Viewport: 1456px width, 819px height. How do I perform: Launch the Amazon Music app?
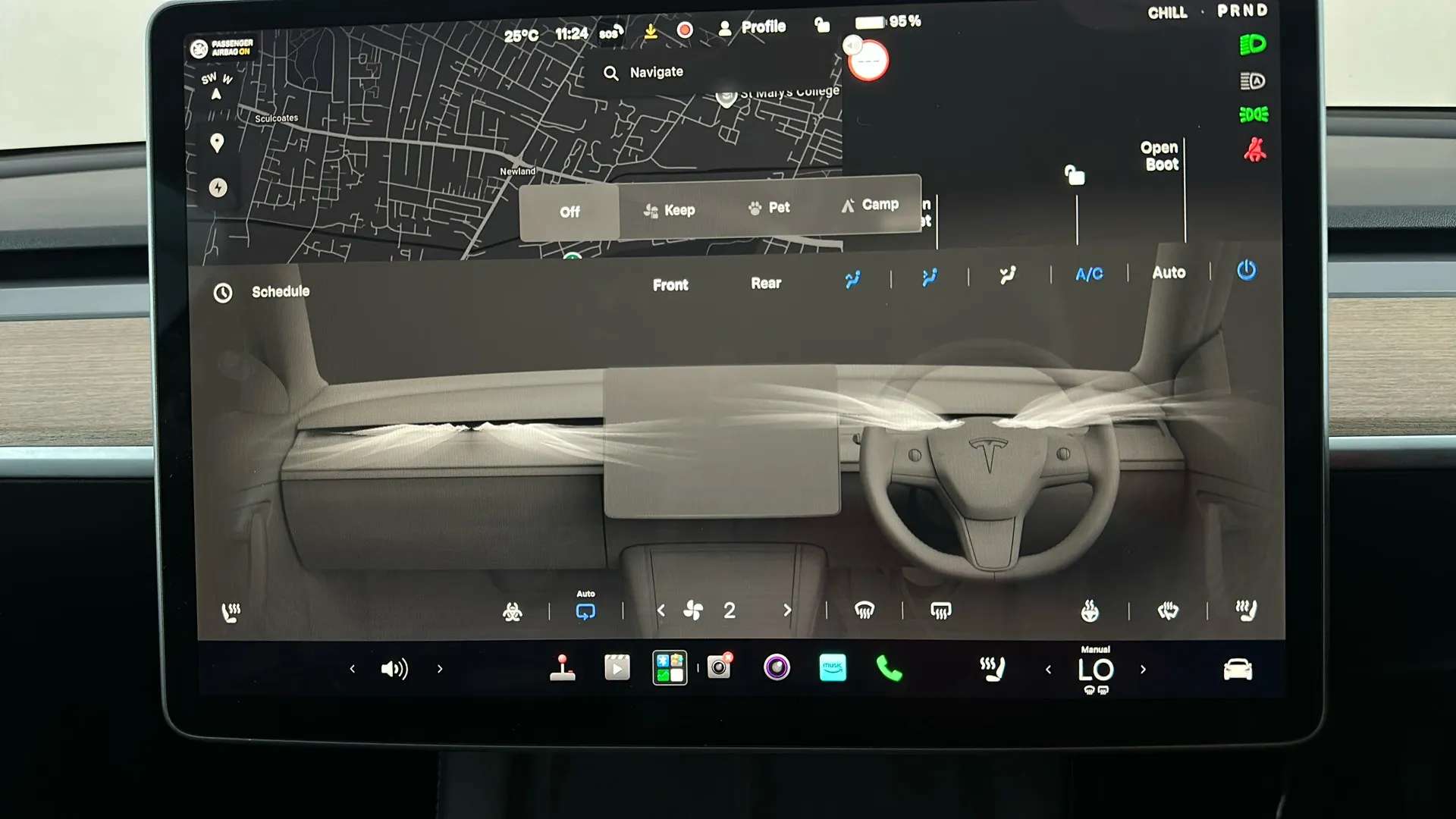pyautogui.click(x=833, y=668)
